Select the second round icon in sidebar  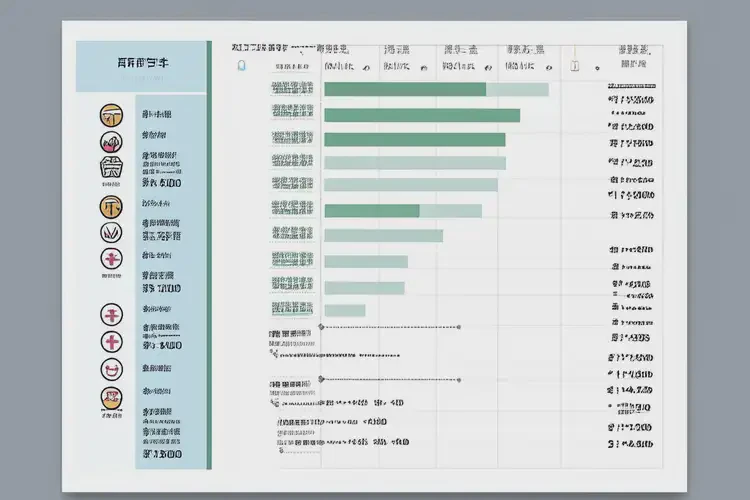tap(111, 142)
